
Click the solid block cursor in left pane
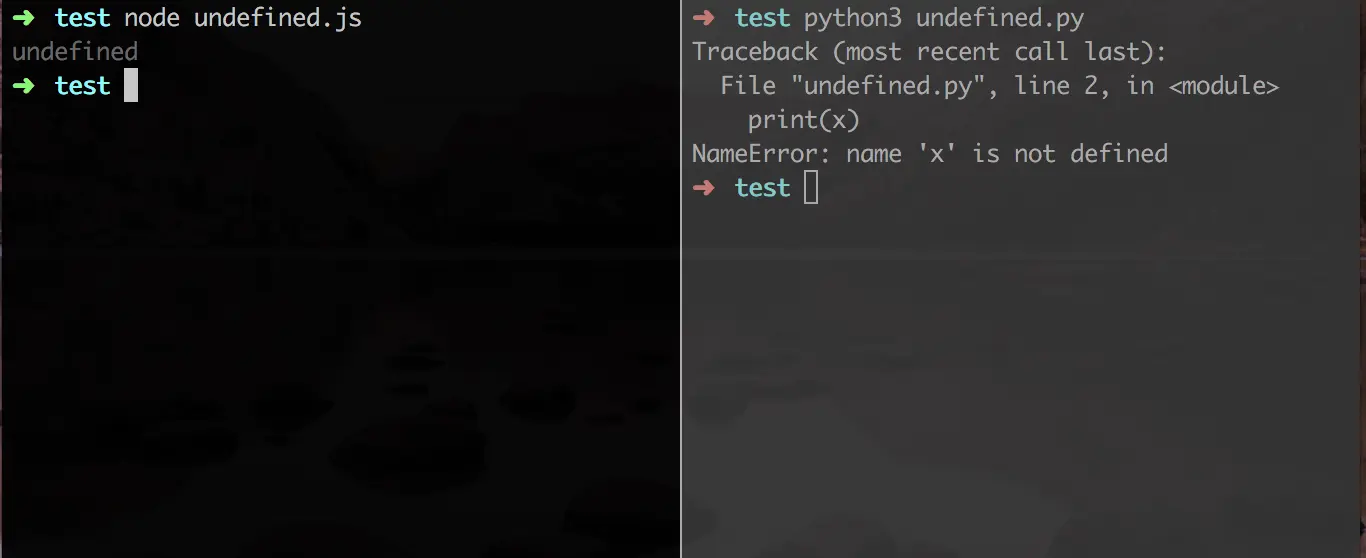coord(131,86)
